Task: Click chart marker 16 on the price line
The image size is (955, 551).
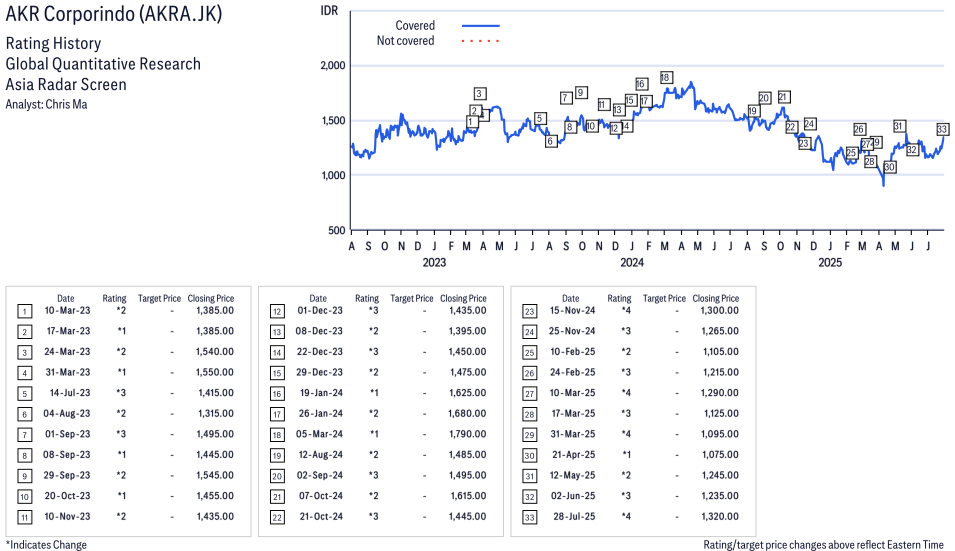Action: tap(641, 84)
